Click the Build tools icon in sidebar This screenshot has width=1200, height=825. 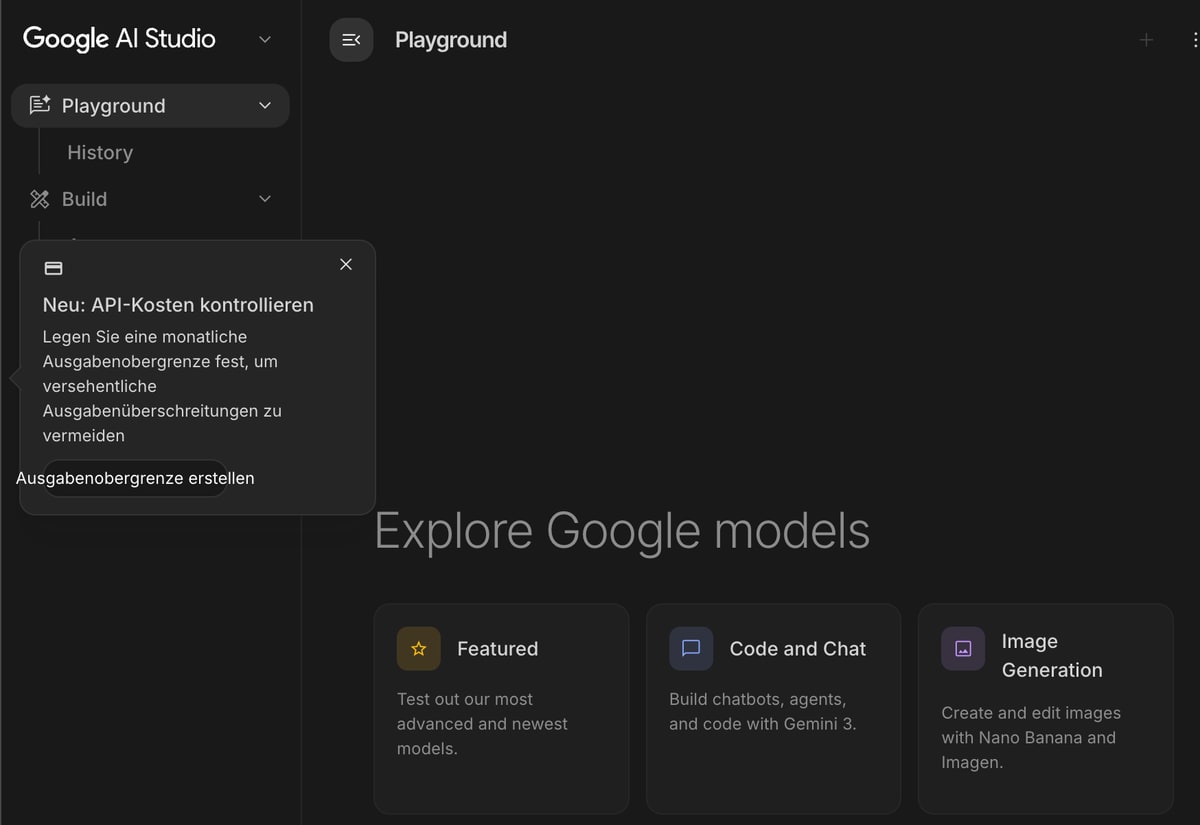(x=40, y=199)
